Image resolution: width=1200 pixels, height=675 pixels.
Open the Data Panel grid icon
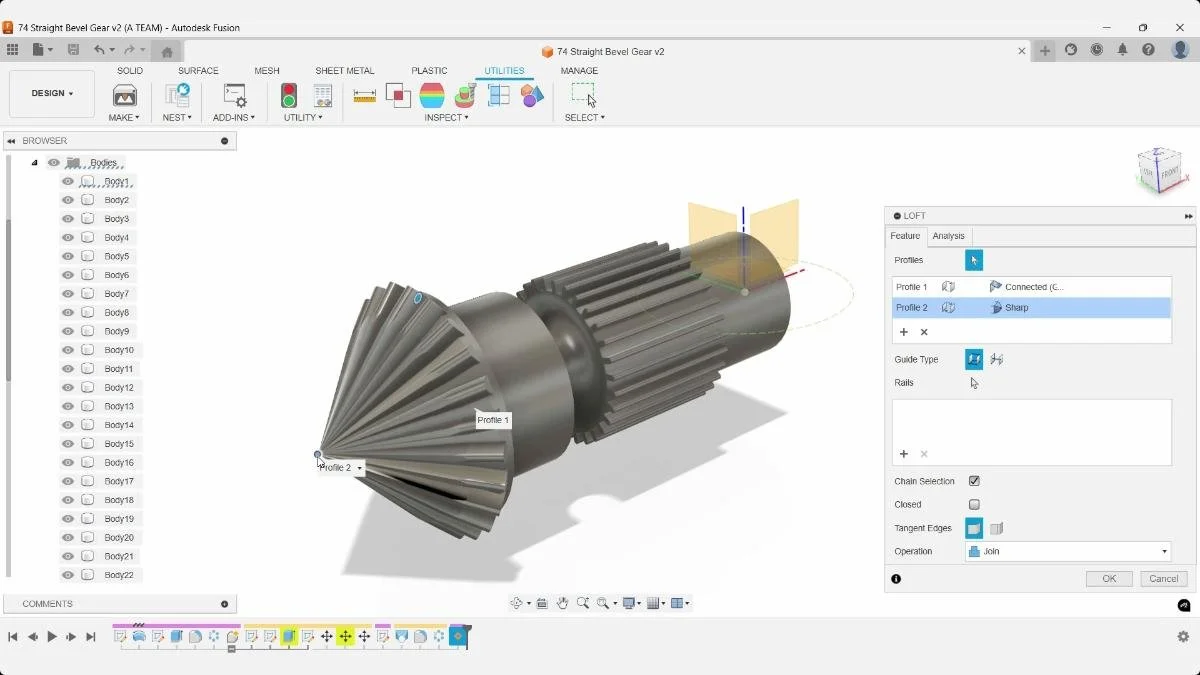pos(12,50)
